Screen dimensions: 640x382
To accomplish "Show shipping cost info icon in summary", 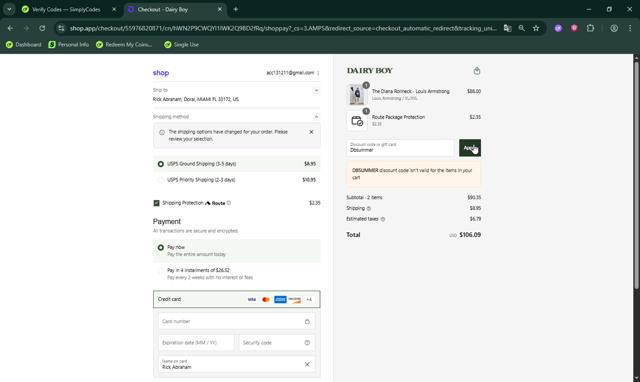I will tap(369, 209).
